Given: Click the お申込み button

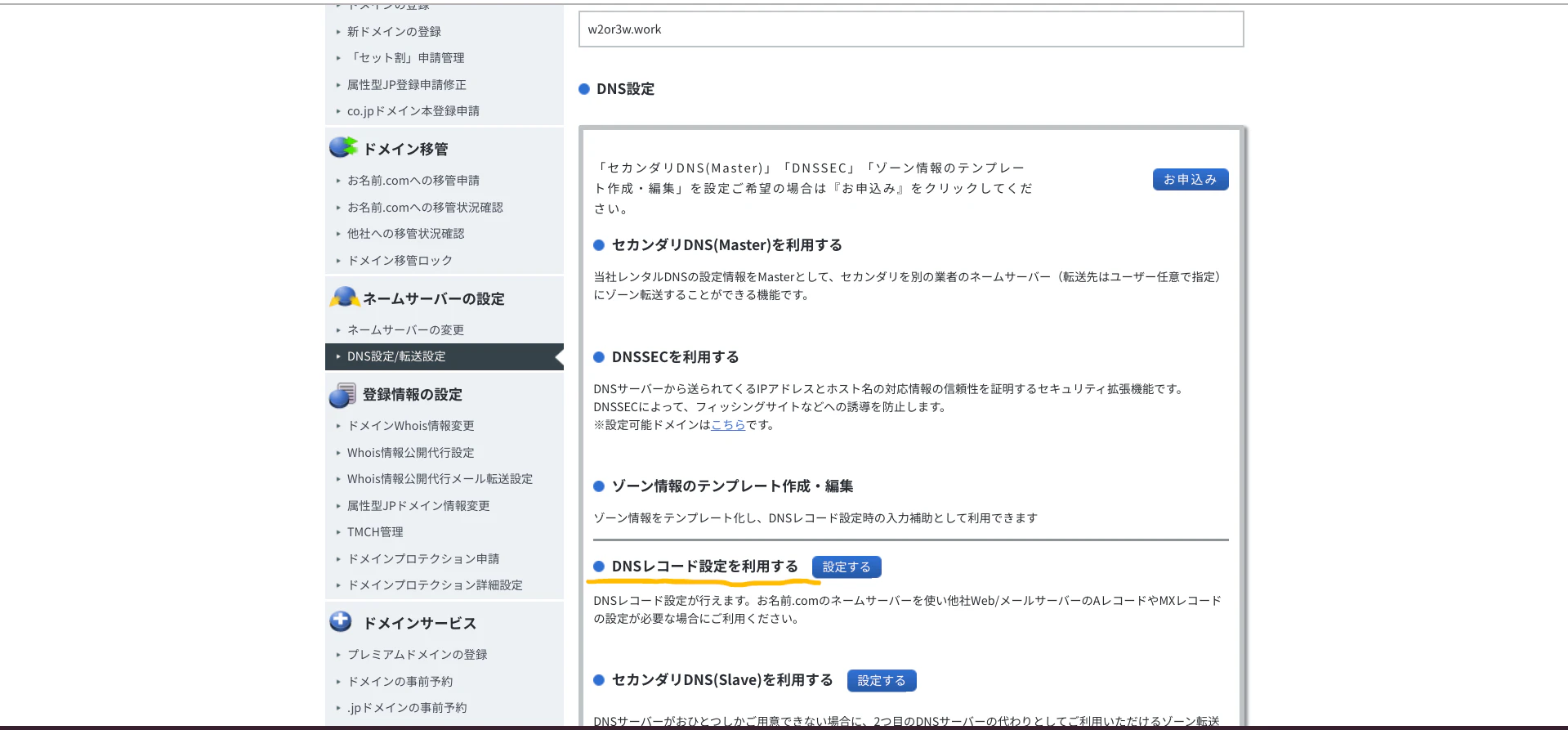Looking at the screenshot, I should 1191,180.
